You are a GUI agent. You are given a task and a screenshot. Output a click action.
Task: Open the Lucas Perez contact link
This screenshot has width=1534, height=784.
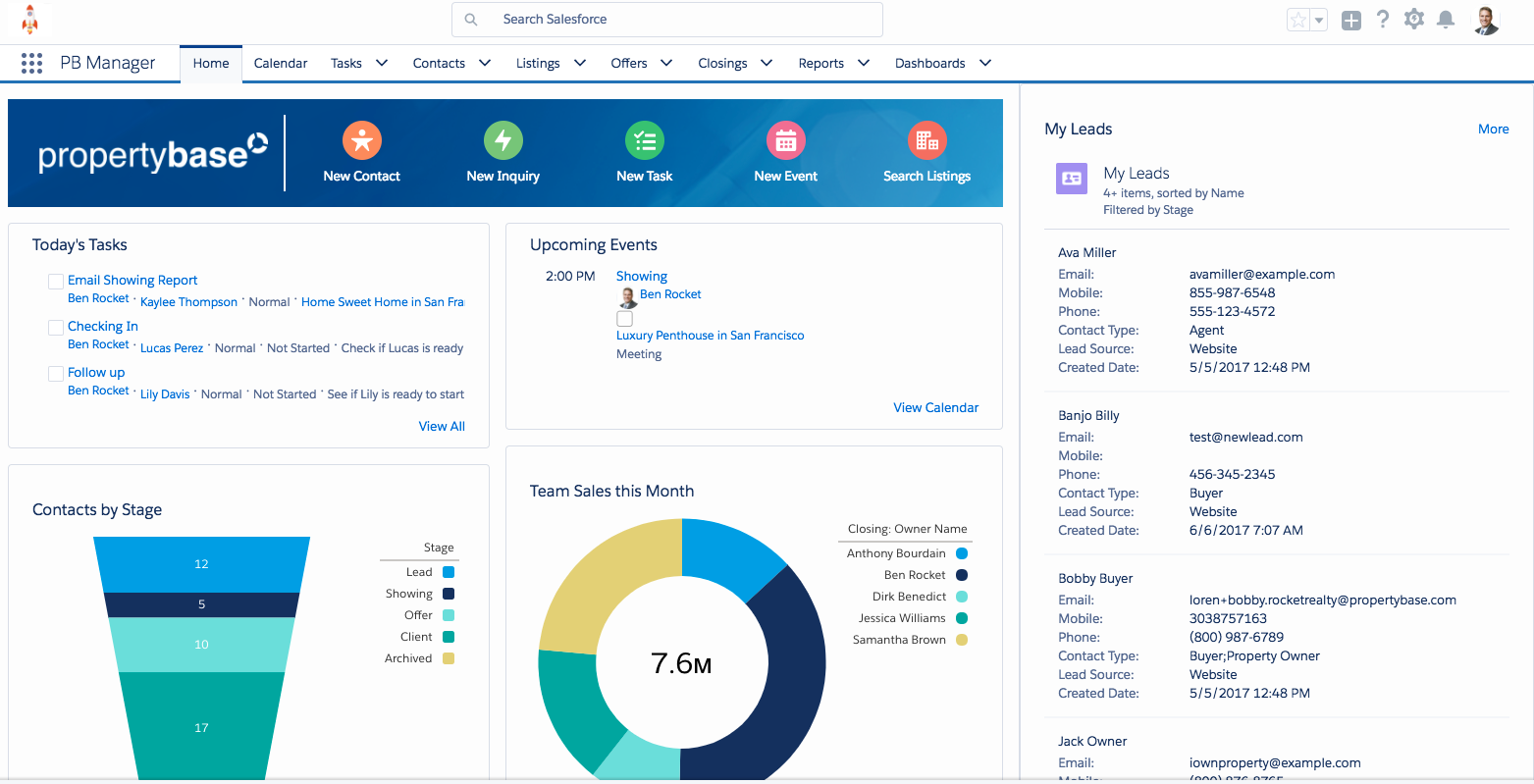coord(172,348)
